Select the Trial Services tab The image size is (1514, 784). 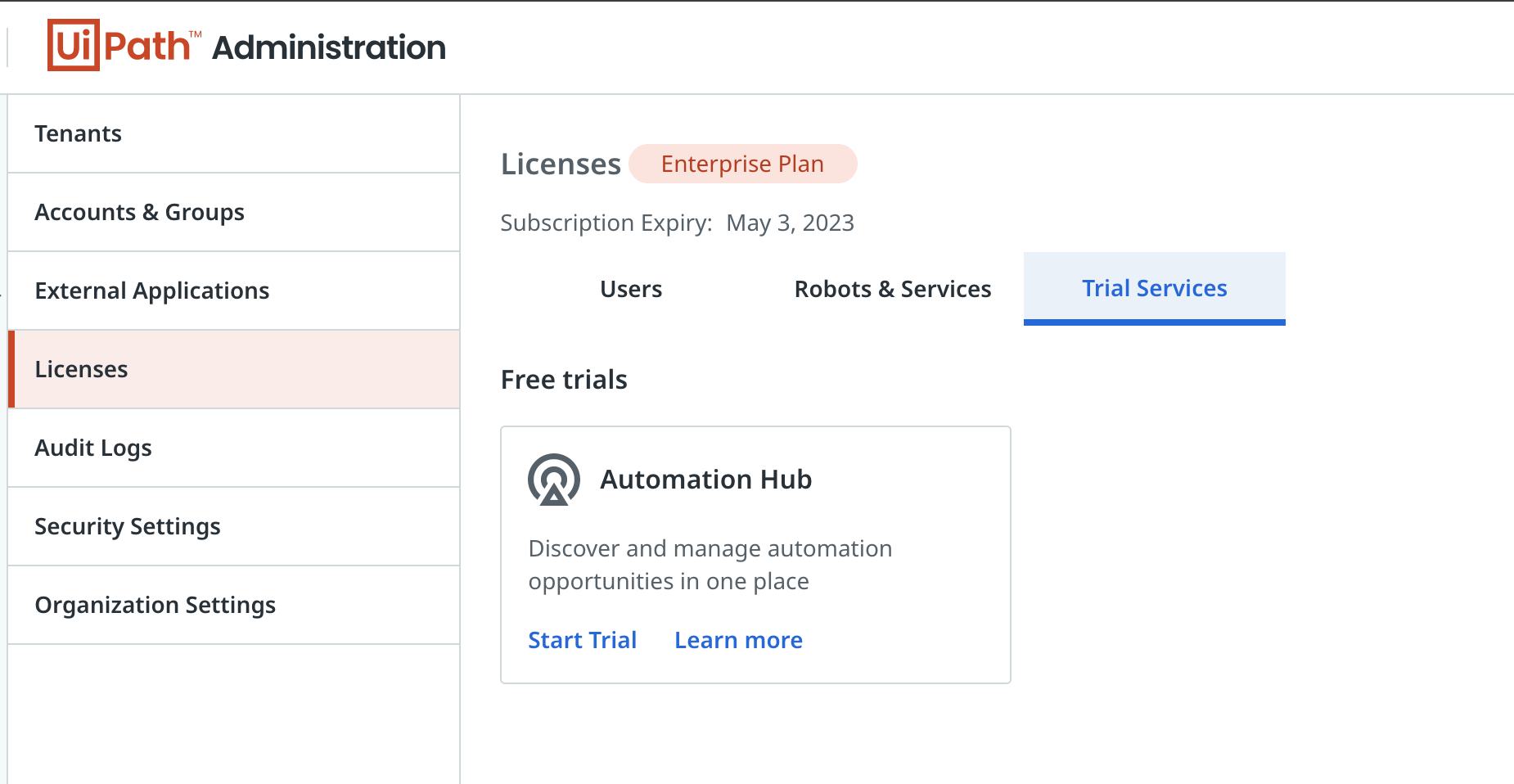[1154, 288]
